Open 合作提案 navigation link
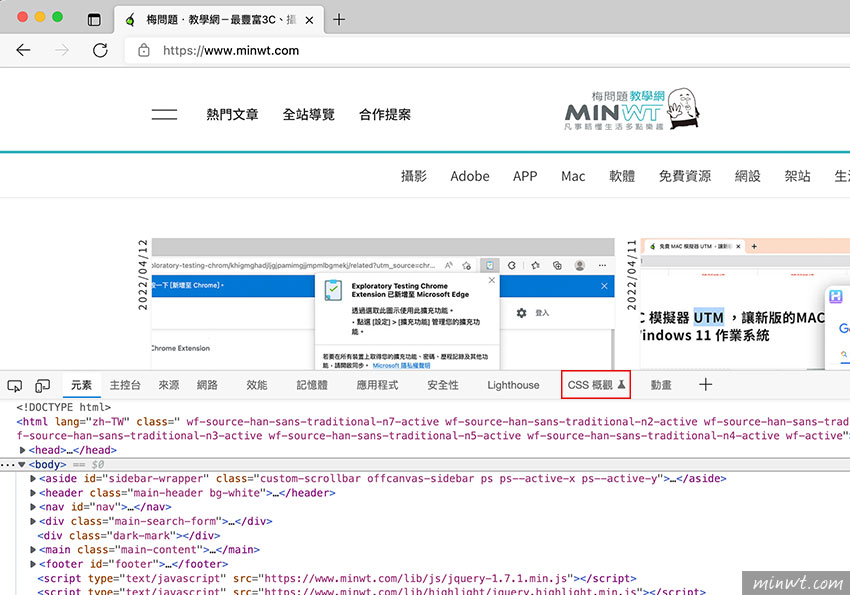Viewport: 850px width, 595px height. (385, 114)
